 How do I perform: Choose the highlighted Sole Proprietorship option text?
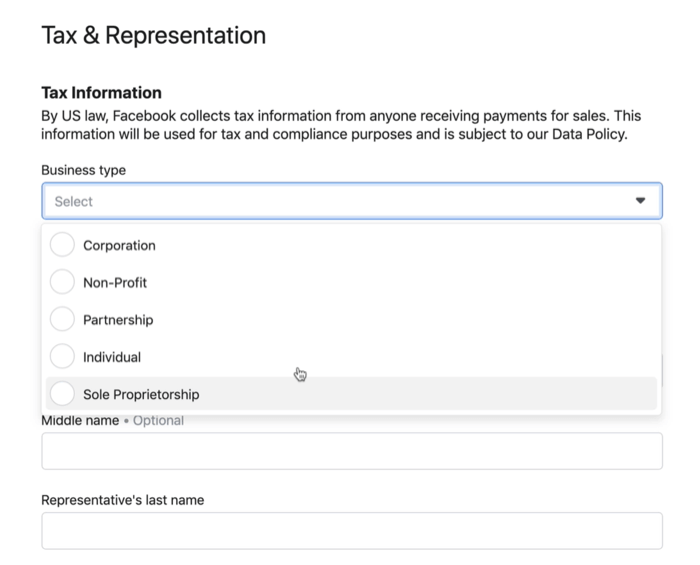(141, 394)
